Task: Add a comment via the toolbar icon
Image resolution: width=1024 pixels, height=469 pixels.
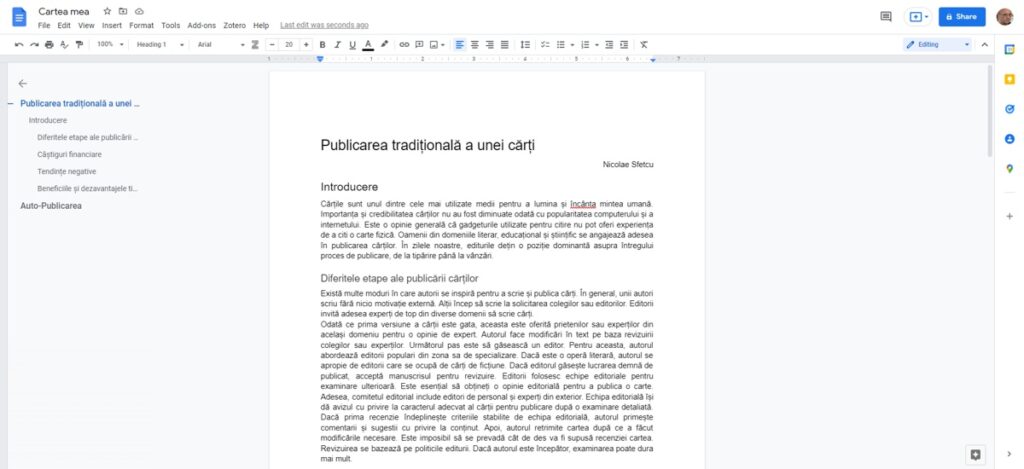Action: (419, 44)
